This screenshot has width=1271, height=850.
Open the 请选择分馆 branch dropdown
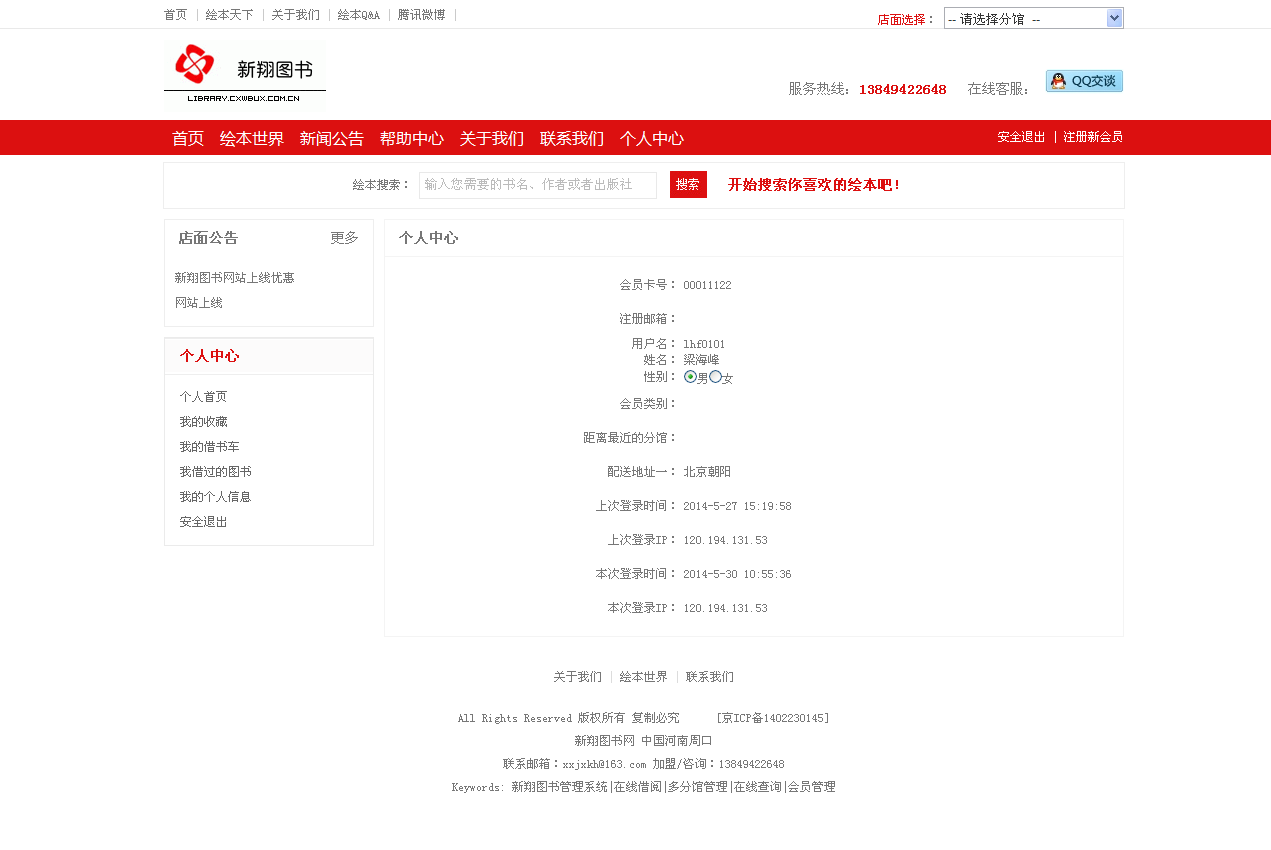(x=1033, y=18)
